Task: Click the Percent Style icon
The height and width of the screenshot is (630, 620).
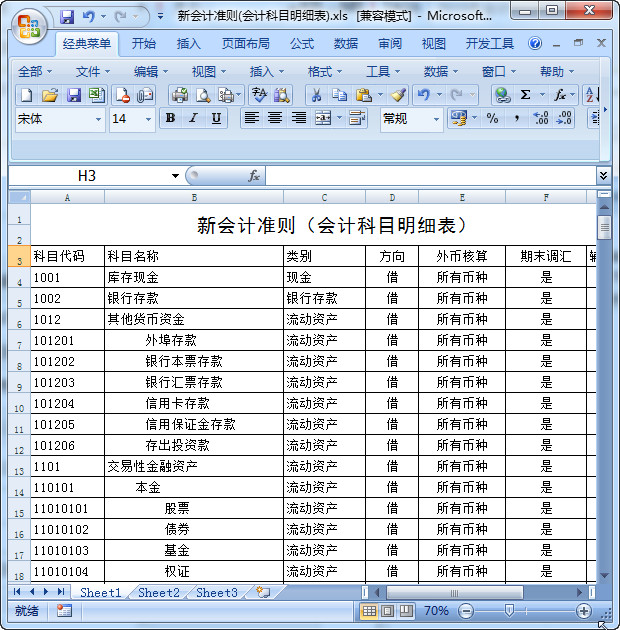Action: pyautogui.click(x=492, y=118)
